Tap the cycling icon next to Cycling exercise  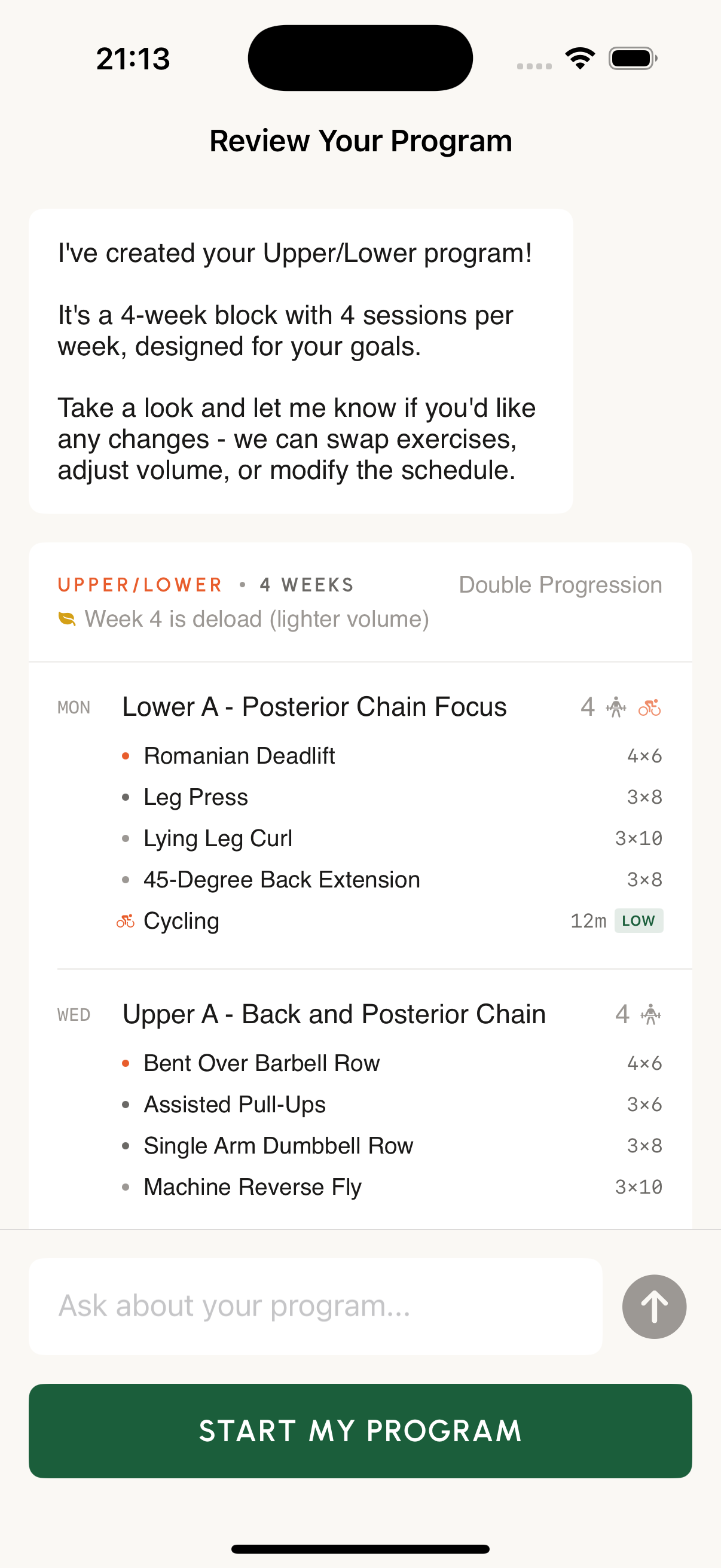tap(125, 921)
